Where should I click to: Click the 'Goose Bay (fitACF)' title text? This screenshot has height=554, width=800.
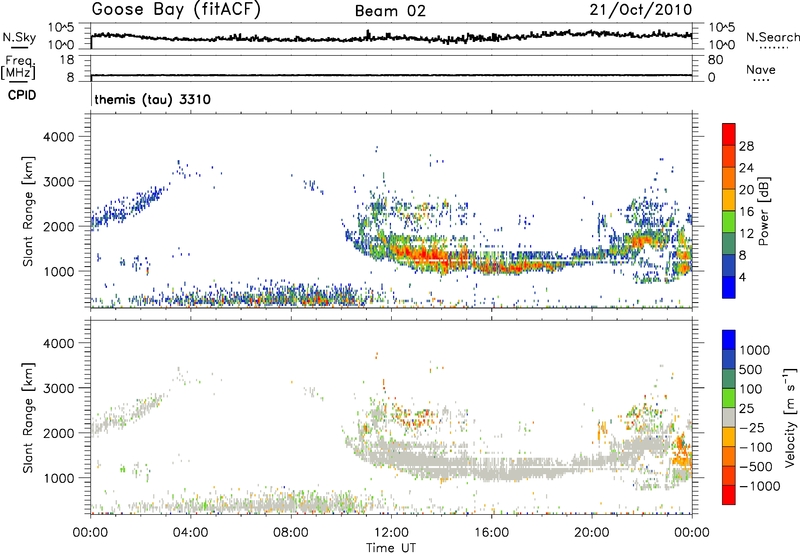coord(176,10)
